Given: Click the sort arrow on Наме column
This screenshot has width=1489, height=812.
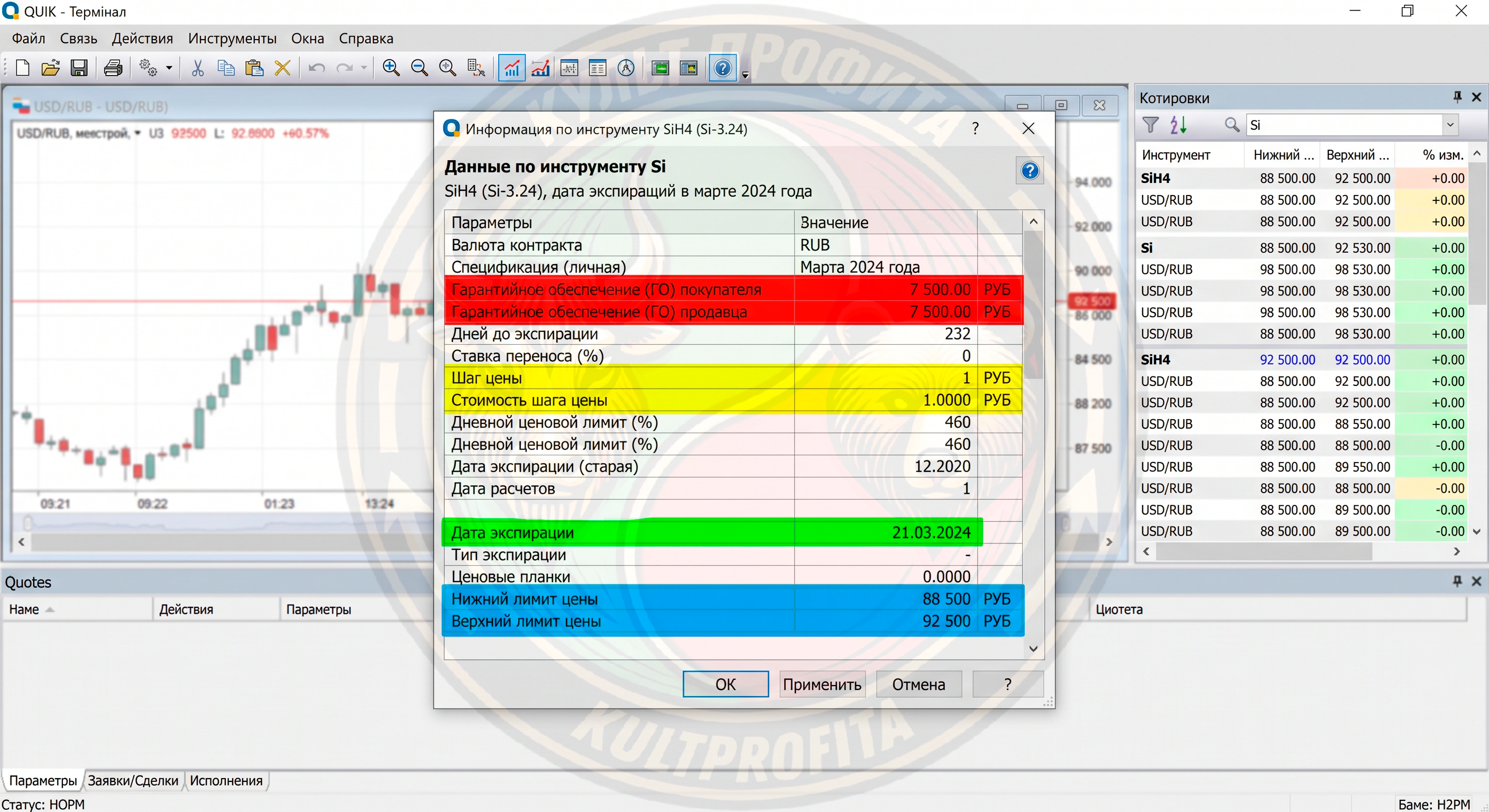Looking at the screenshot, I should pos(50,610).
